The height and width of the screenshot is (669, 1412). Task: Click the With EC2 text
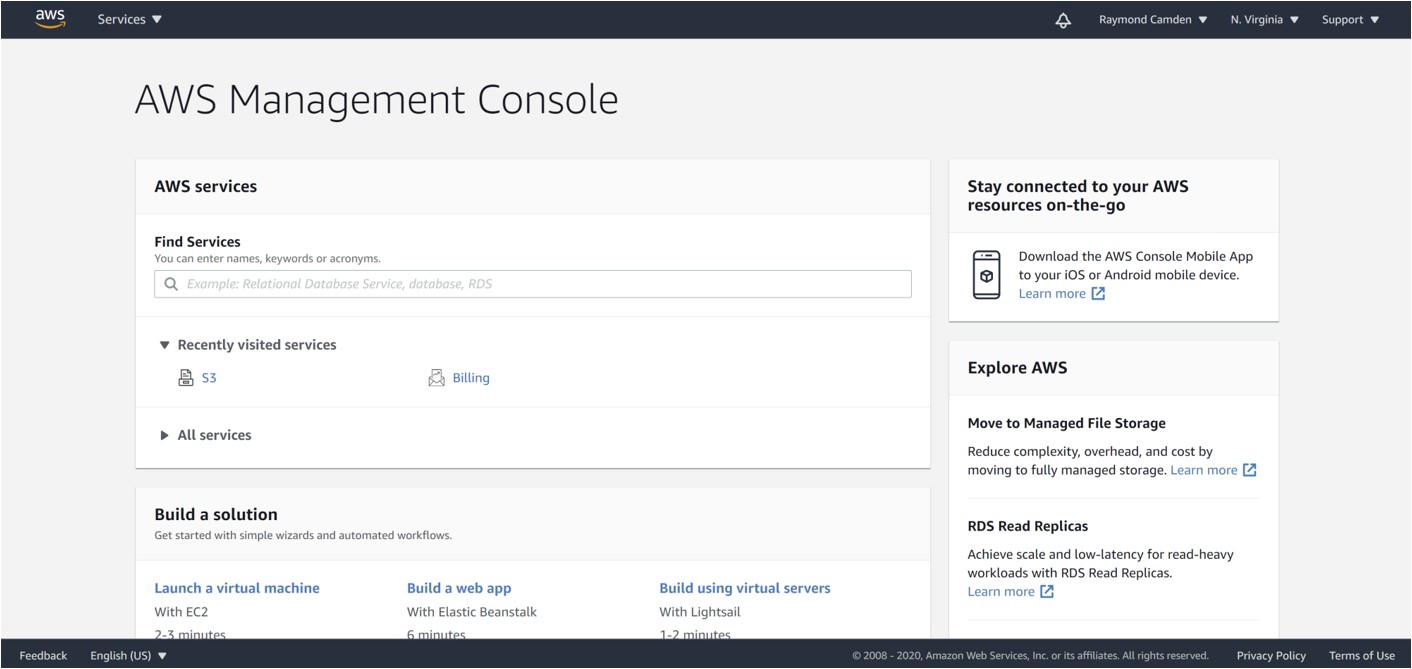point(181,612)
